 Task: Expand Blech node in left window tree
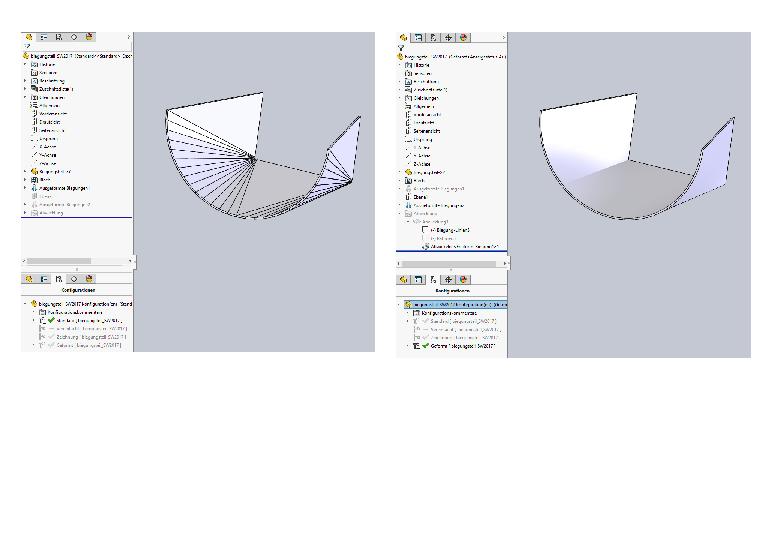tap(25, 180)
